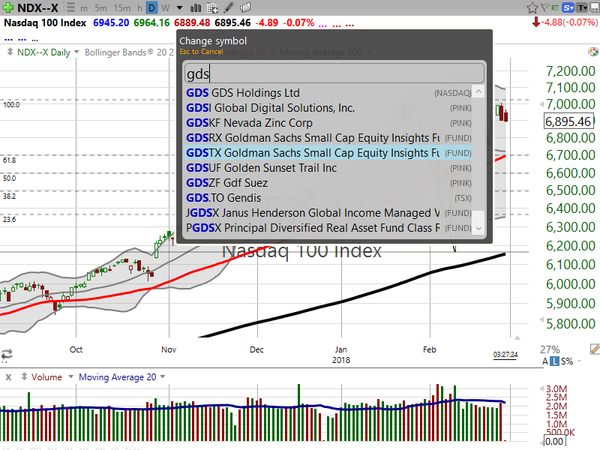Click the Change symbol search field
Viewport: 600px width, 450px height.
pos(334,73)
